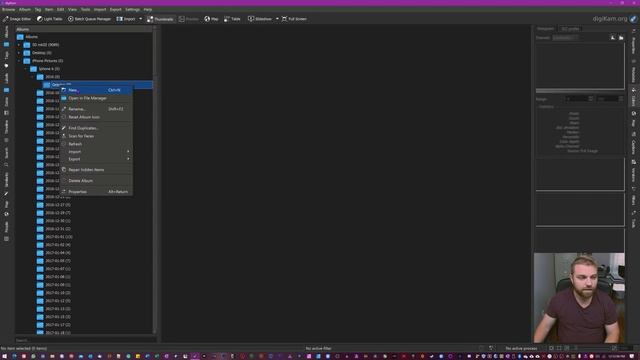The image size is (640, 360).
Task: Choose New in the album context menu
Action: point(96,90)
